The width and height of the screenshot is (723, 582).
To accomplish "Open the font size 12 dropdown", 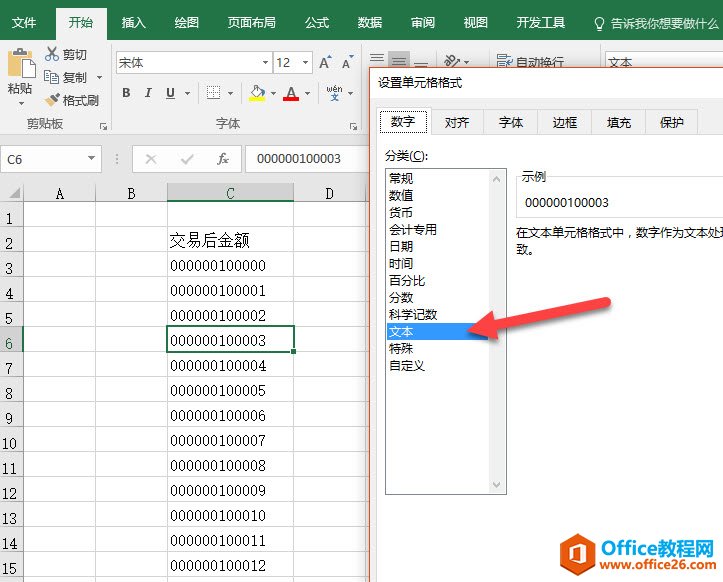I will 304,63.
